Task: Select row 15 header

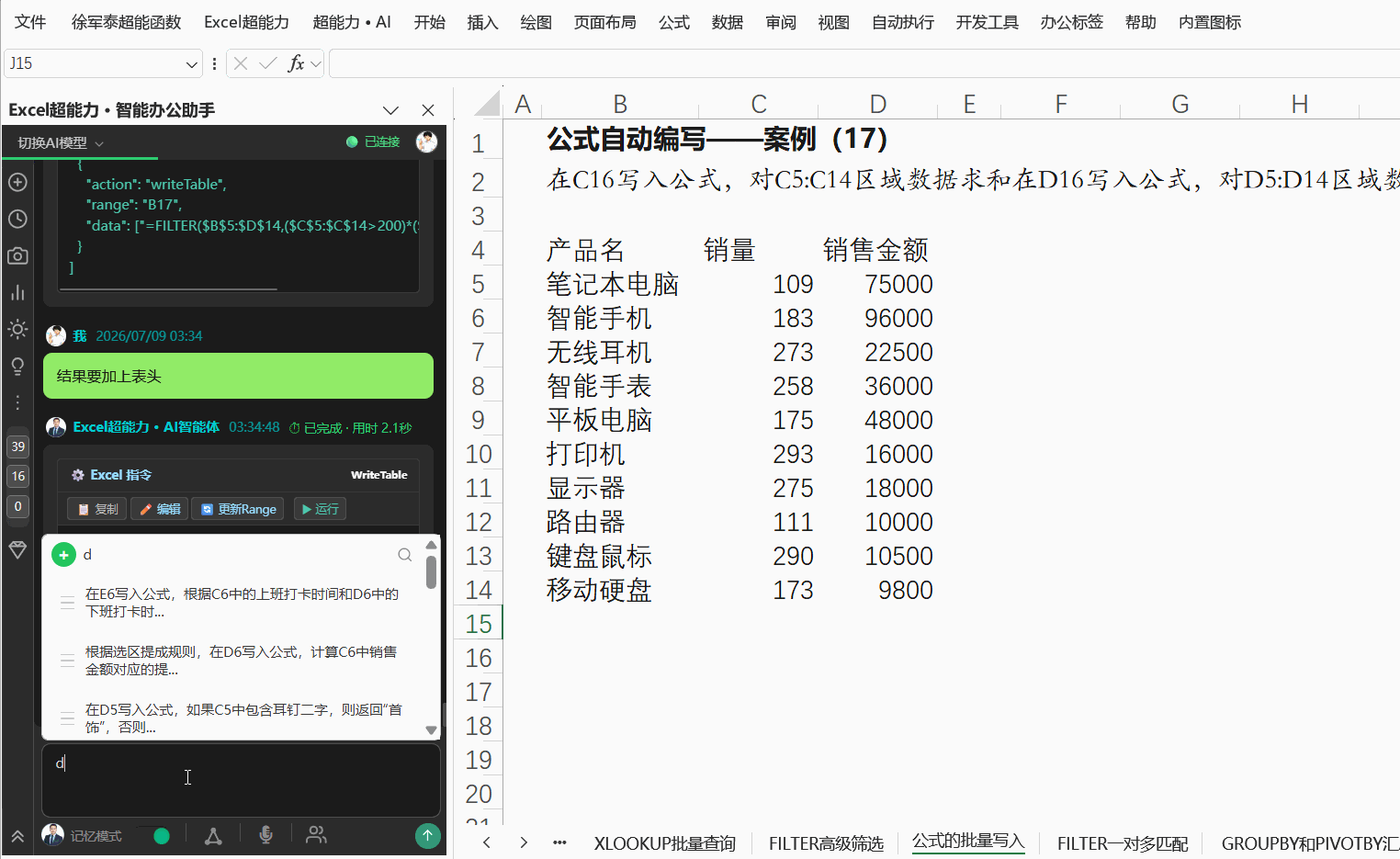Action: (x=479, y=624)
